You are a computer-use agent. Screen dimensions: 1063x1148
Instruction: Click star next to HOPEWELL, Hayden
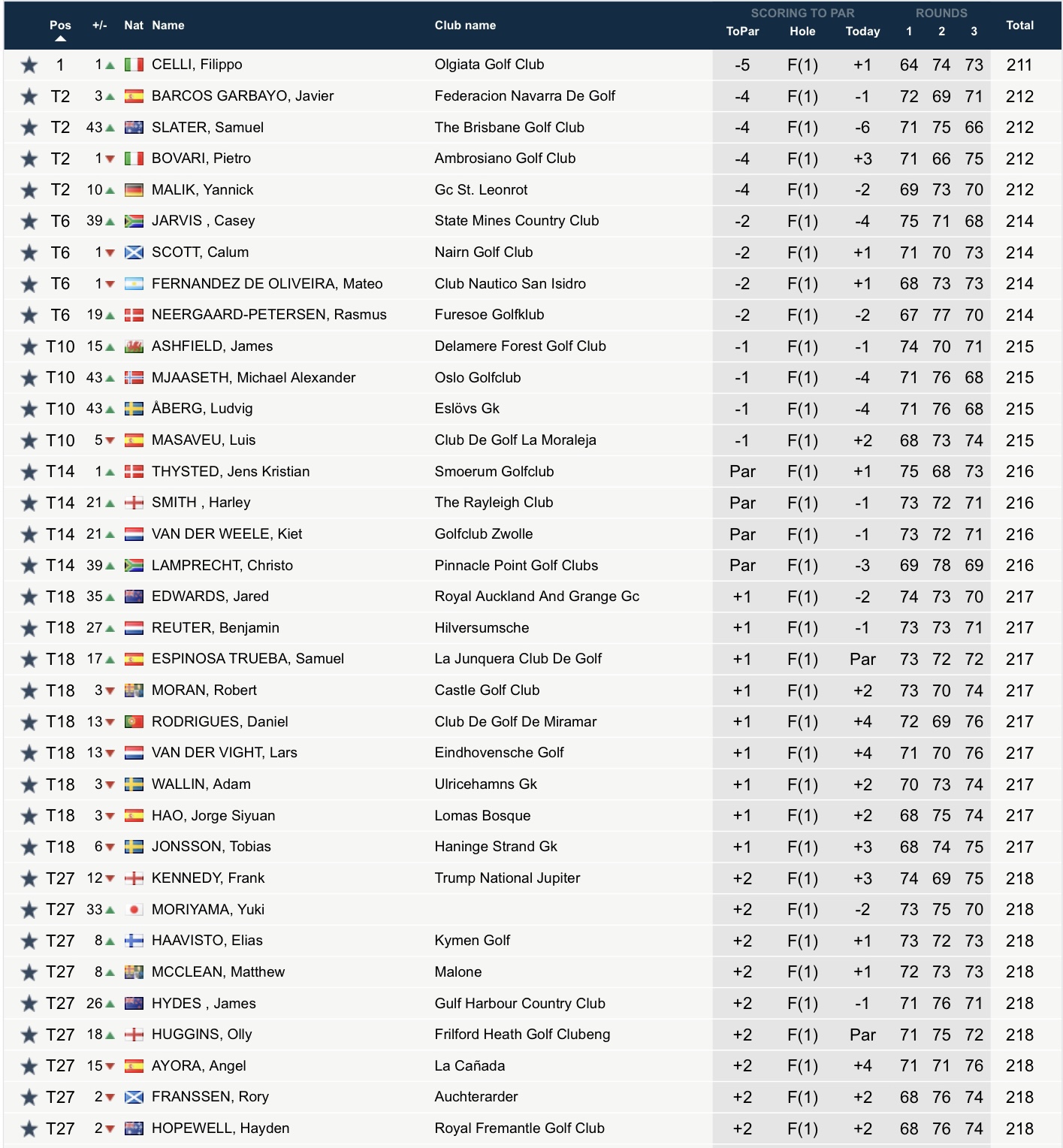pyautogui.click(x=29, y=1128)
